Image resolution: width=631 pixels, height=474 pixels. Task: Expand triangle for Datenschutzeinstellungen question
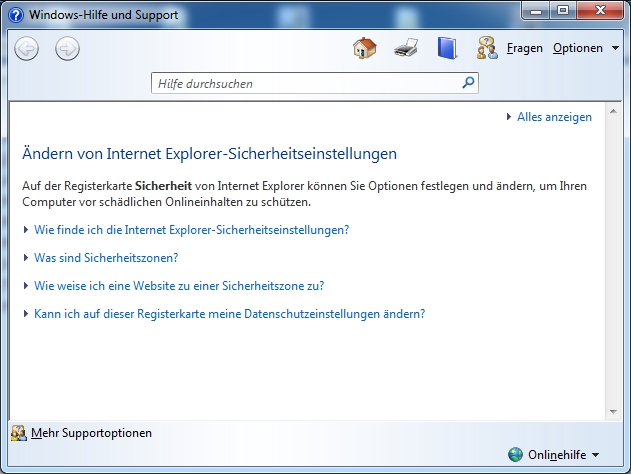pyautogui.click(x=26, y=313)
